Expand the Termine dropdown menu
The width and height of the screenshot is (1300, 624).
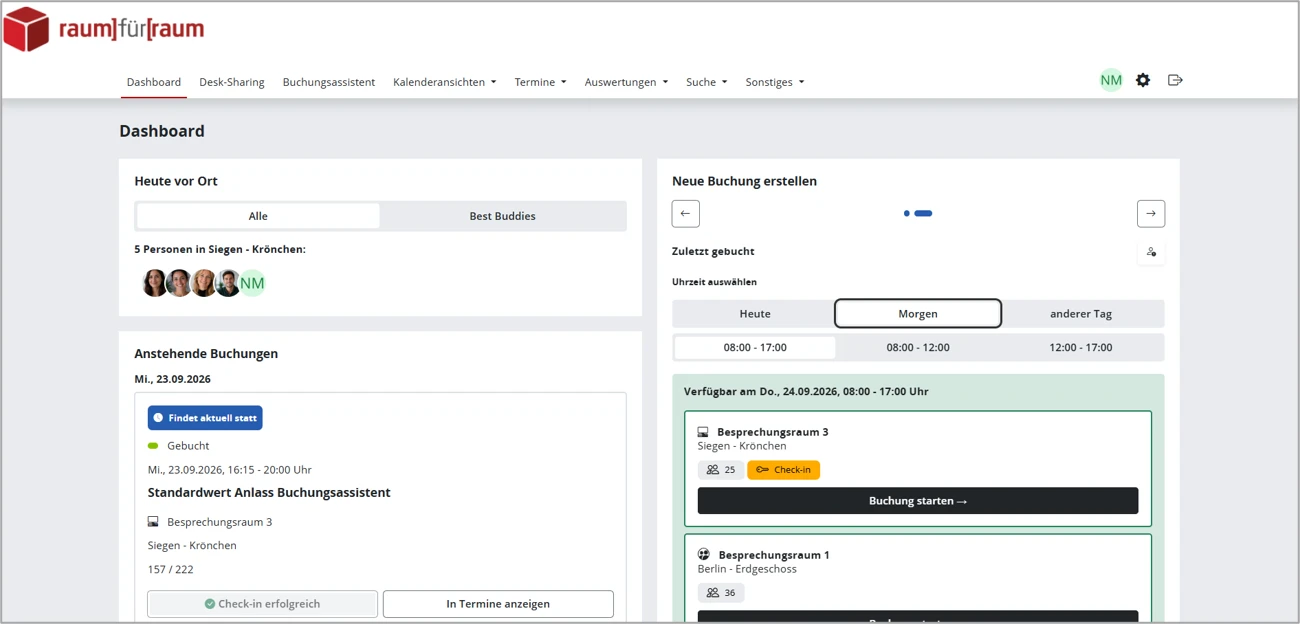[541, 82]
